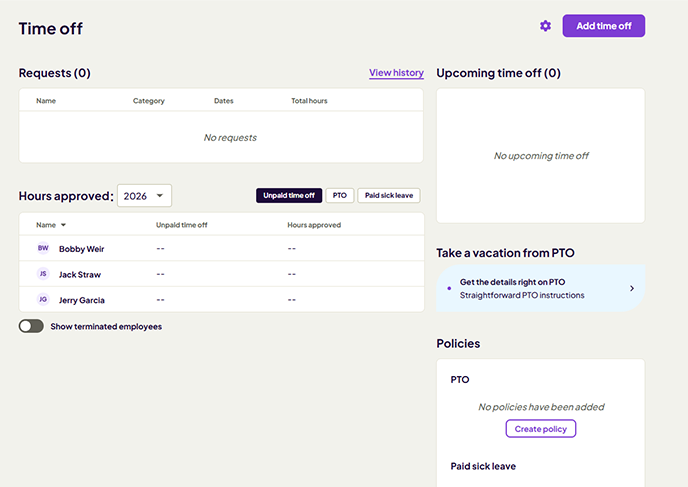Click Bobby Weir's BW avatar icon

(43, 248)
